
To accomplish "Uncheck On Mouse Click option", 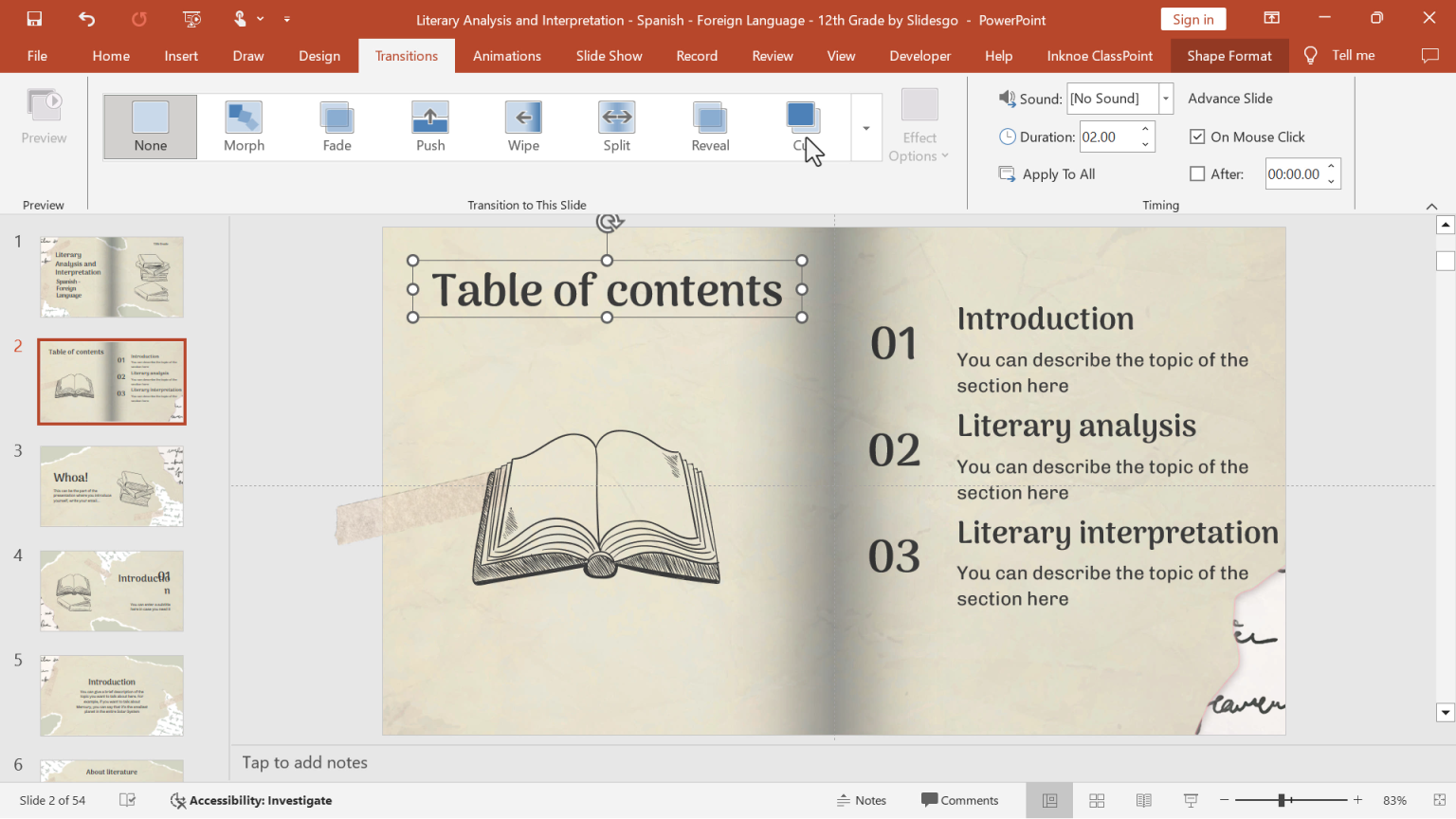I will pyautogui.click(x=1197, y=136).
